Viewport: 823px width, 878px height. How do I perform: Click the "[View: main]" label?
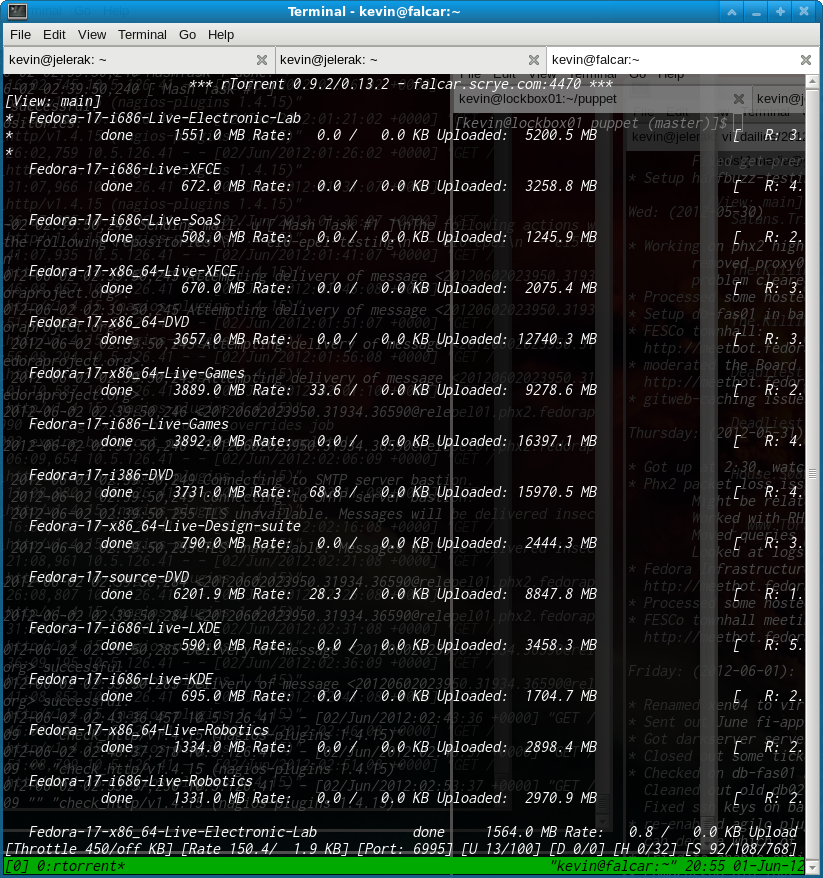click(53, 101)
